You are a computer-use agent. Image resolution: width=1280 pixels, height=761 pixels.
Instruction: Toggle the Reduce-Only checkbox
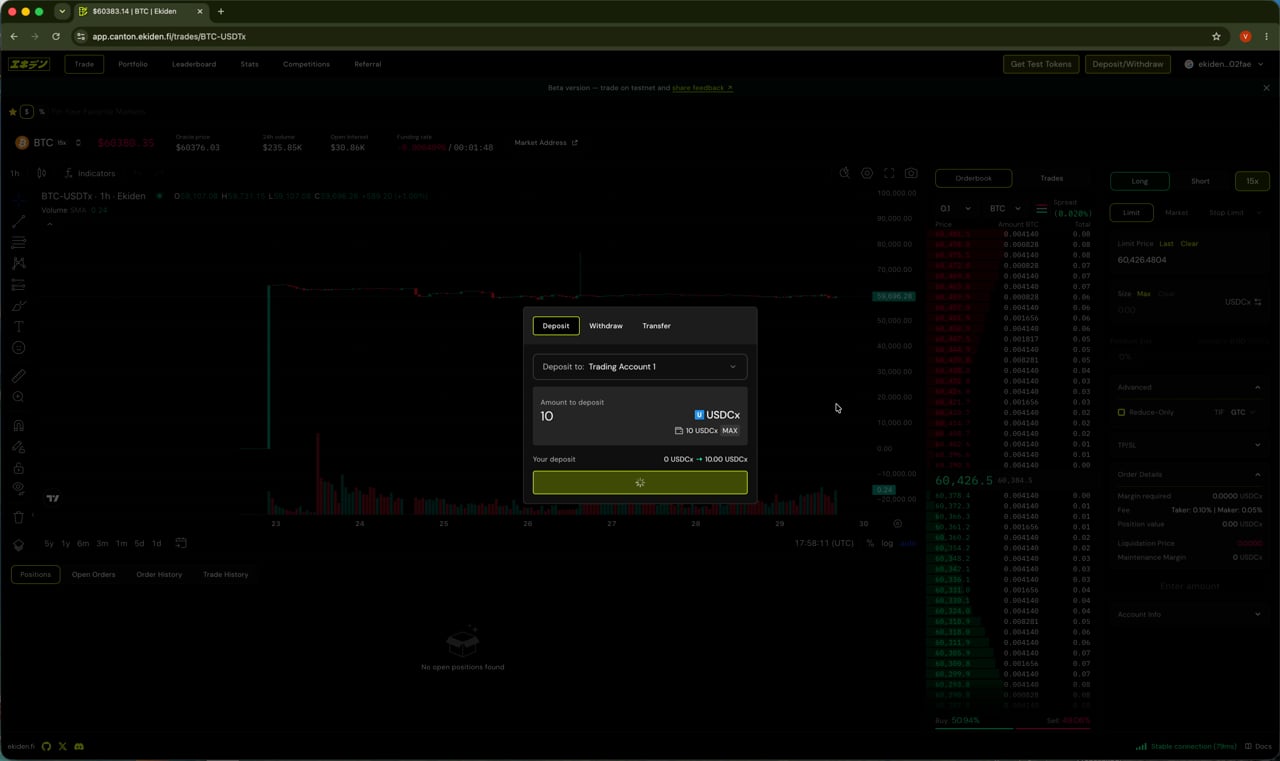coord(1121,412)
